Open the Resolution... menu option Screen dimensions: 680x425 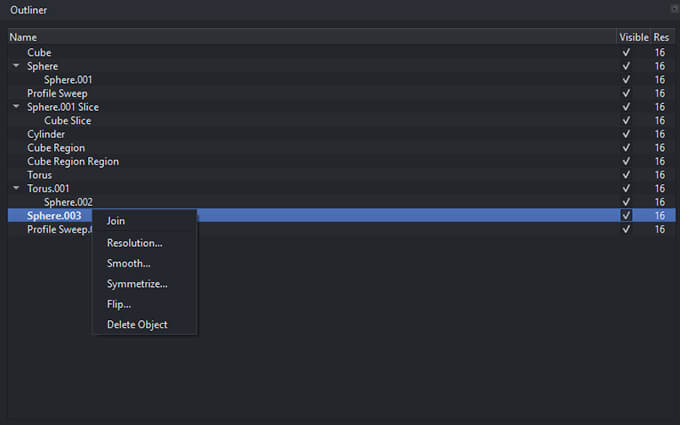click(134, 243)
